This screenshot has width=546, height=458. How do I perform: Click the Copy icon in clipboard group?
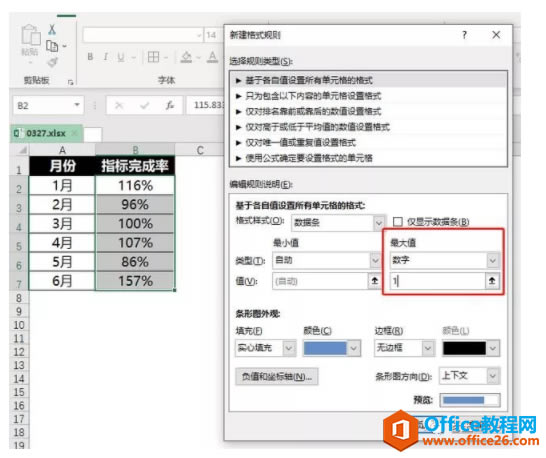tap(52, 46)
